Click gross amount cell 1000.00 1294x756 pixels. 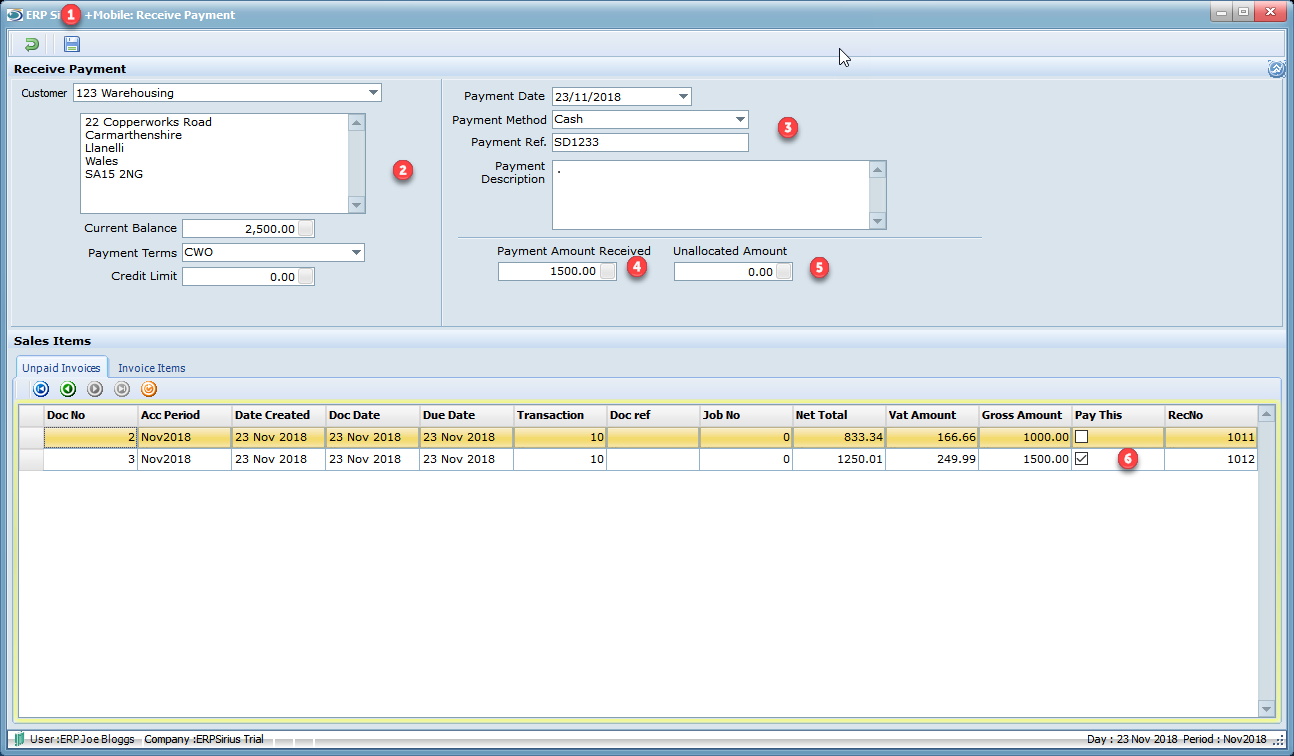pos(1025,437)
